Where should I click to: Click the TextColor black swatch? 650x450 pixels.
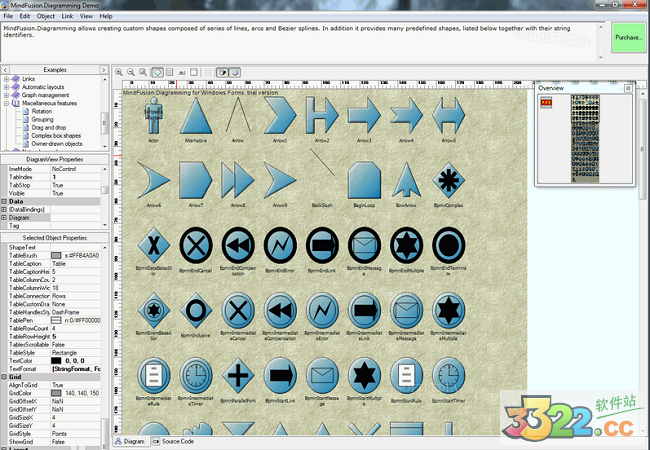[56, 361]
